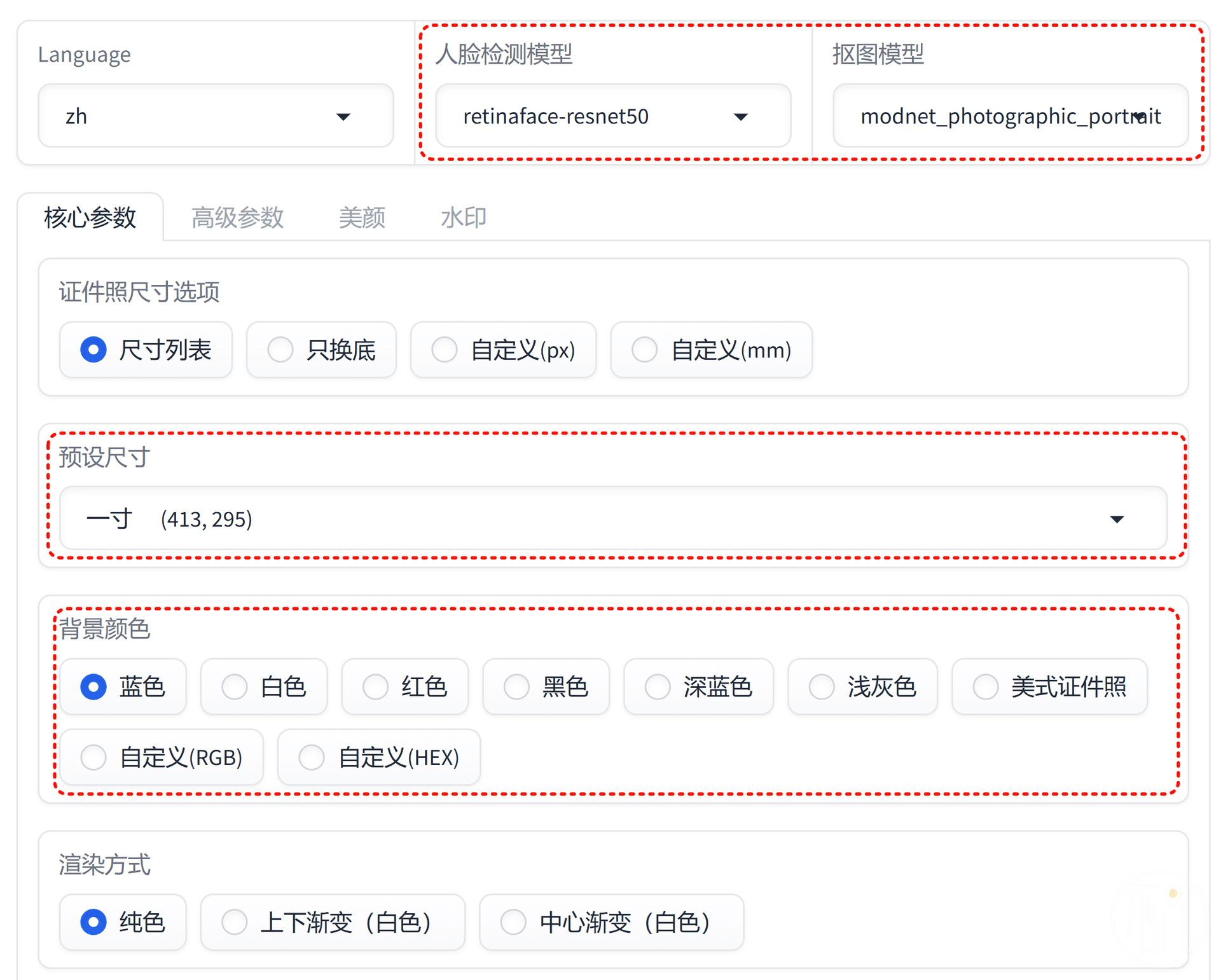Viewport: 1221px width, 980px height.
Task: Click the arrow of retinaface-resnet50 dropdown
Action: [740, 116]
